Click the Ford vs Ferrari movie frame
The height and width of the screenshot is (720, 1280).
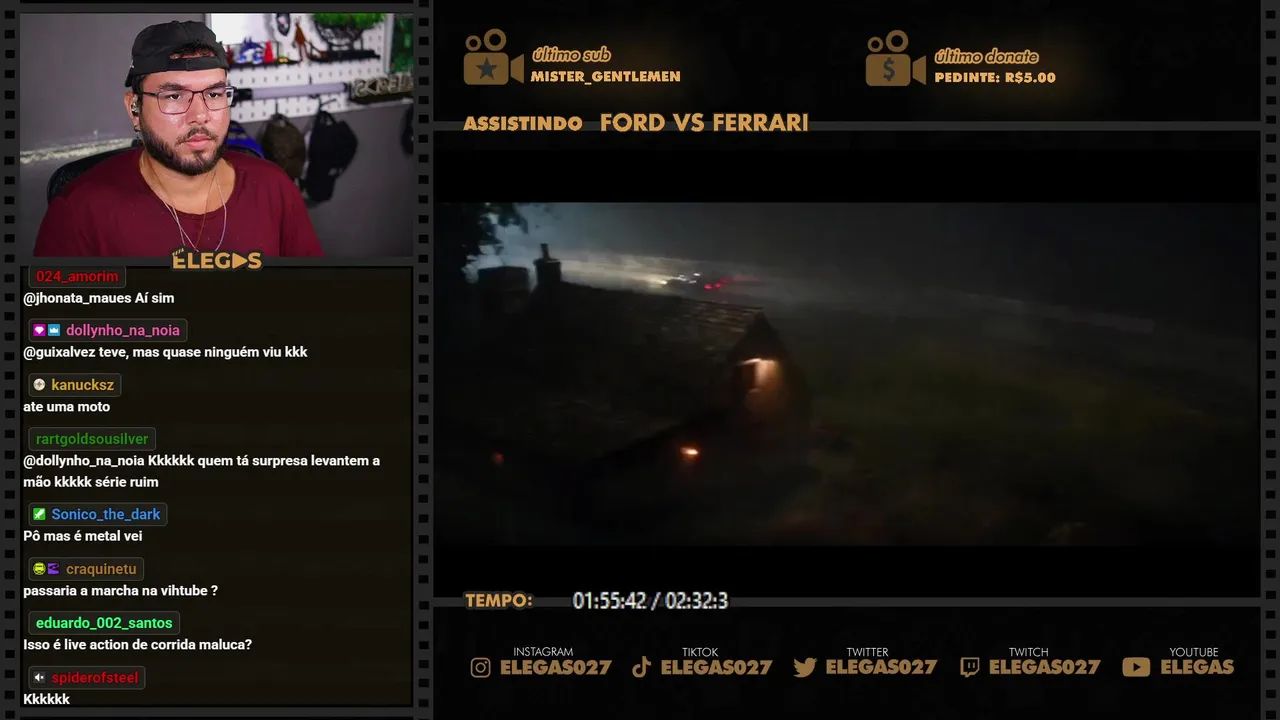click(x=846, y=373)
